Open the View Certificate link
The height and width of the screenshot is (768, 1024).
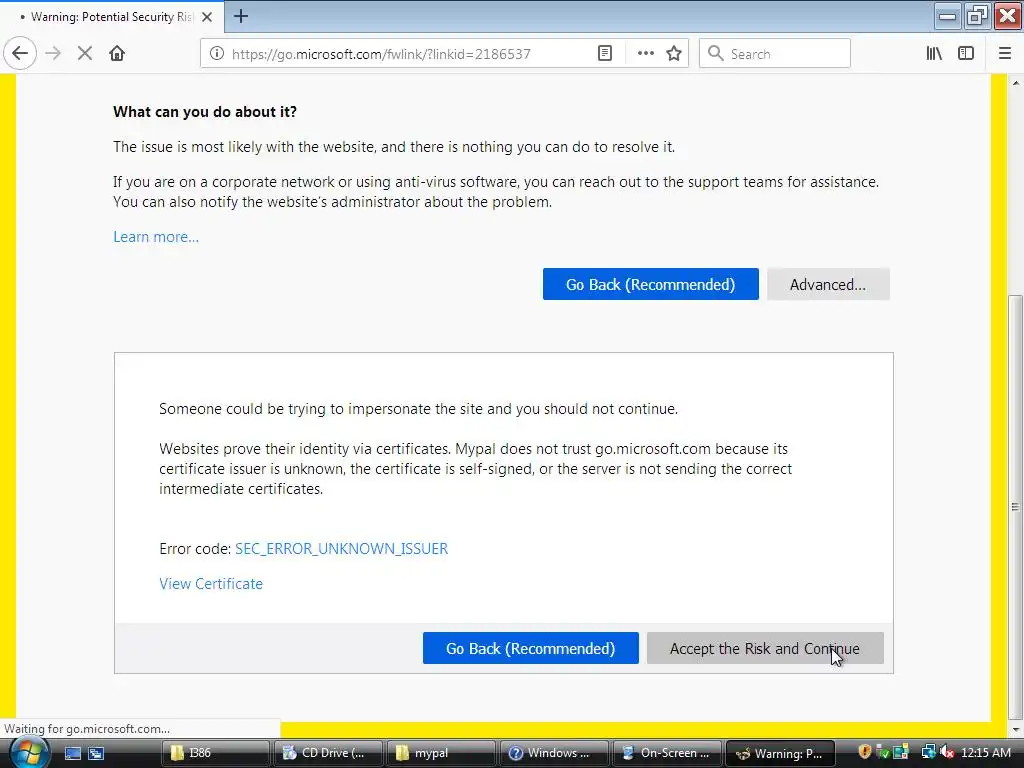pos(211,584)
